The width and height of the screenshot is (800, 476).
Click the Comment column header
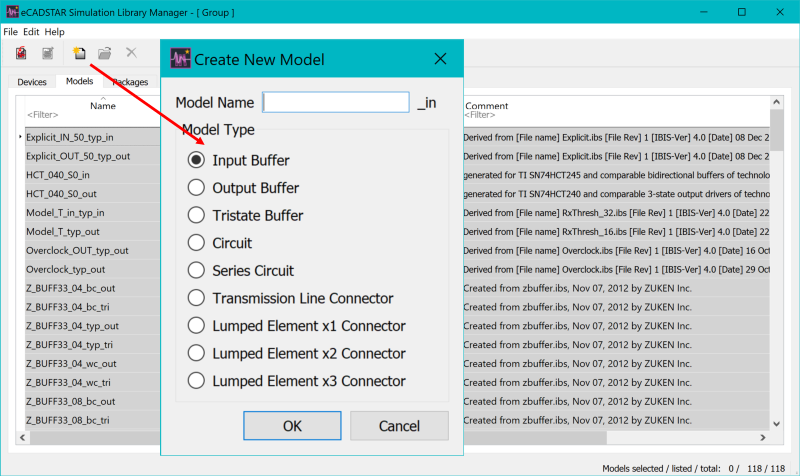click(x=486, y=106)
